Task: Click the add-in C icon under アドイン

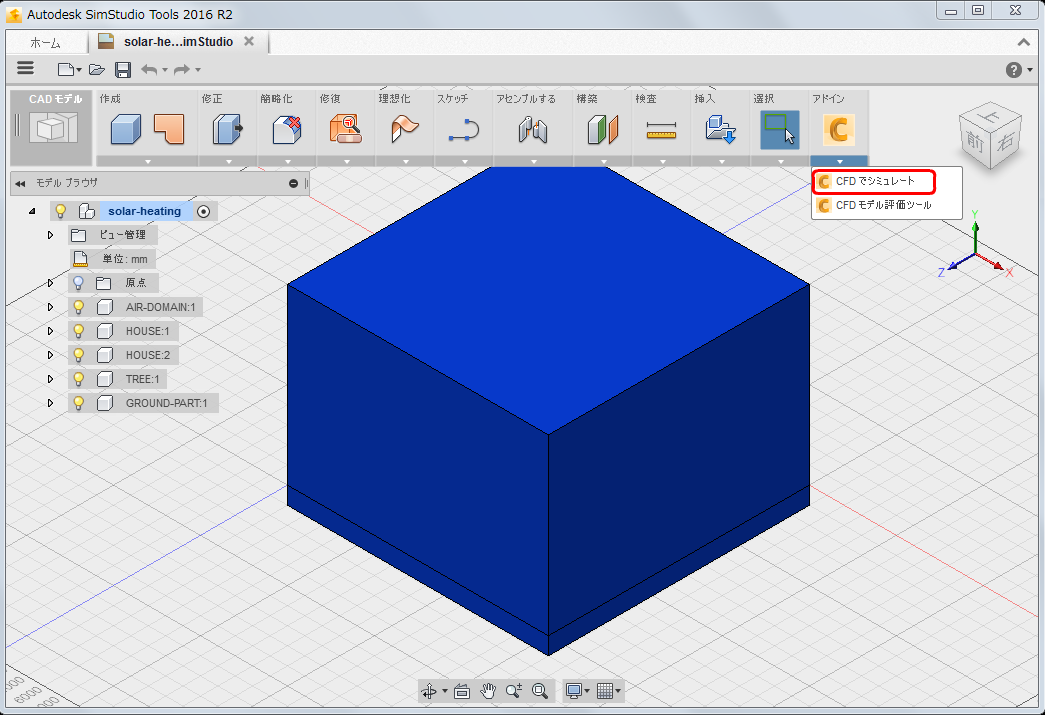Action: pos(838,129)
